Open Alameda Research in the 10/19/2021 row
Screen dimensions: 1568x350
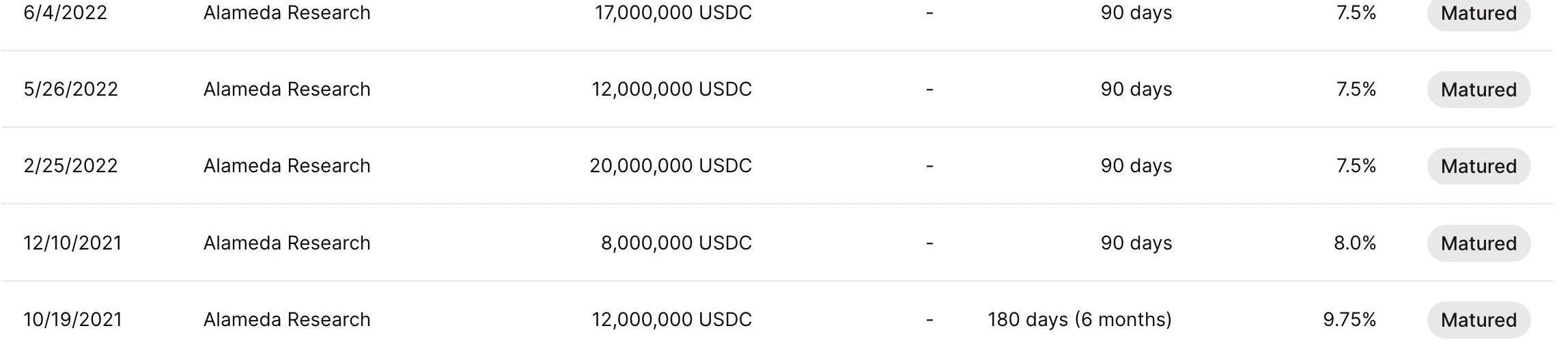click(x=287, y=320)
